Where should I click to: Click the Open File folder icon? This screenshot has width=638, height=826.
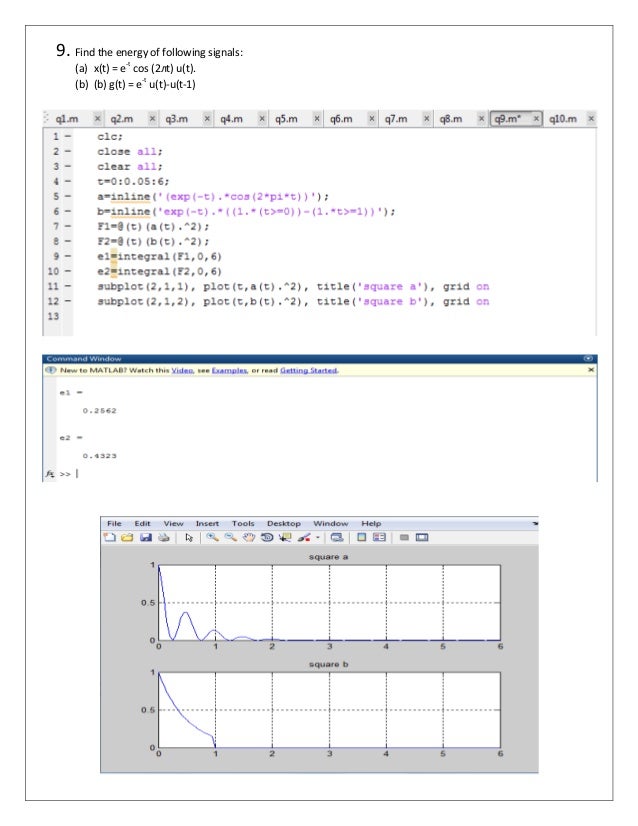[x=128, y=537]
